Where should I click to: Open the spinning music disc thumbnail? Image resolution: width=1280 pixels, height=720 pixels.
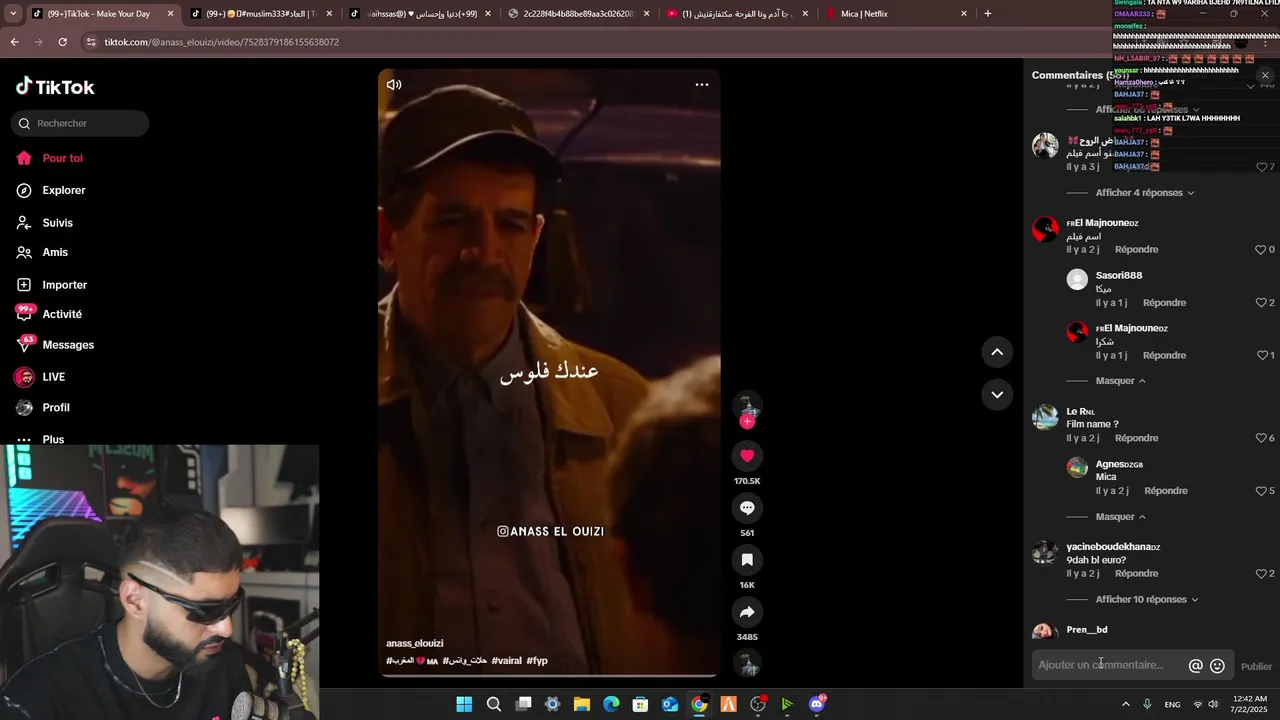click(x=747, y=663)
